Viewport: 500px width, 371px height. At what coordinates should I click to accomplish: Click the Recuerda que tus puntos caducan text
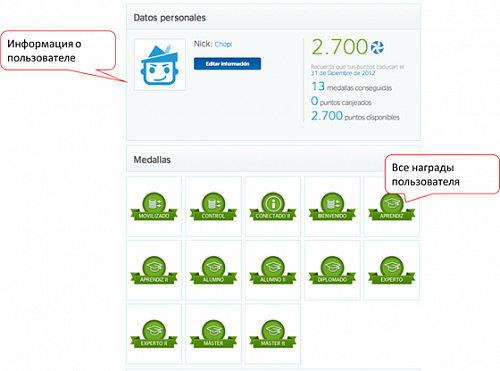click(357, 67)
